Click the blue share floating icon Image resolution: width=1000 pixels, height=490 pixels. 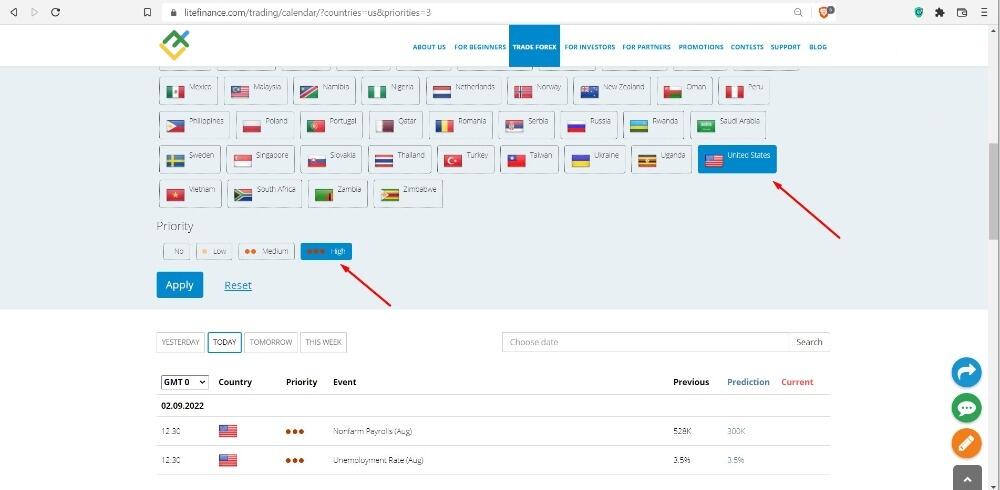pyautogui.click(x=966, y=372)
